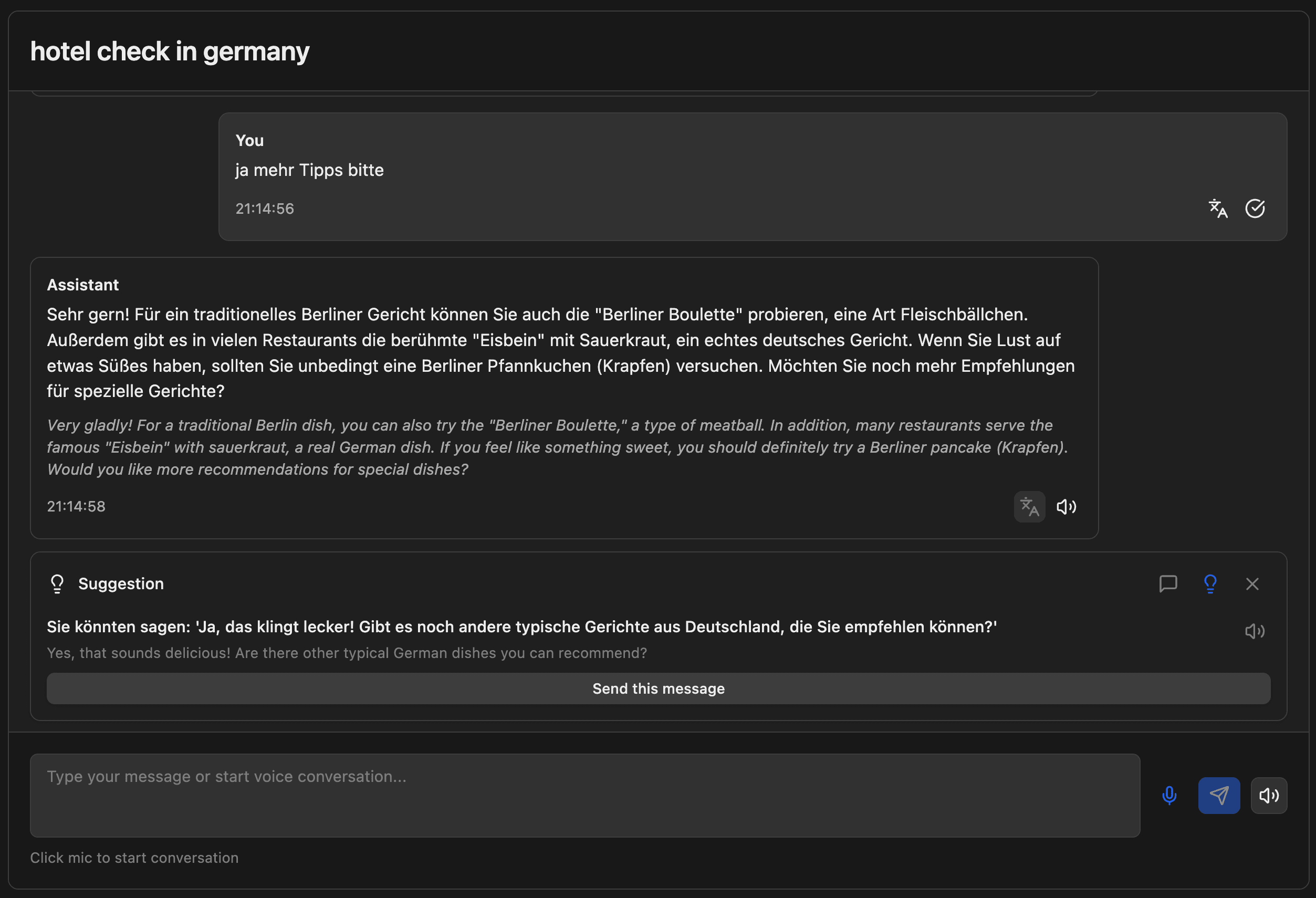Click the suggested sentence starting 'Sie könnten sagen'
Viewport: 1316px width, 898px height.
pyautogui.click(x=520, y=627)
